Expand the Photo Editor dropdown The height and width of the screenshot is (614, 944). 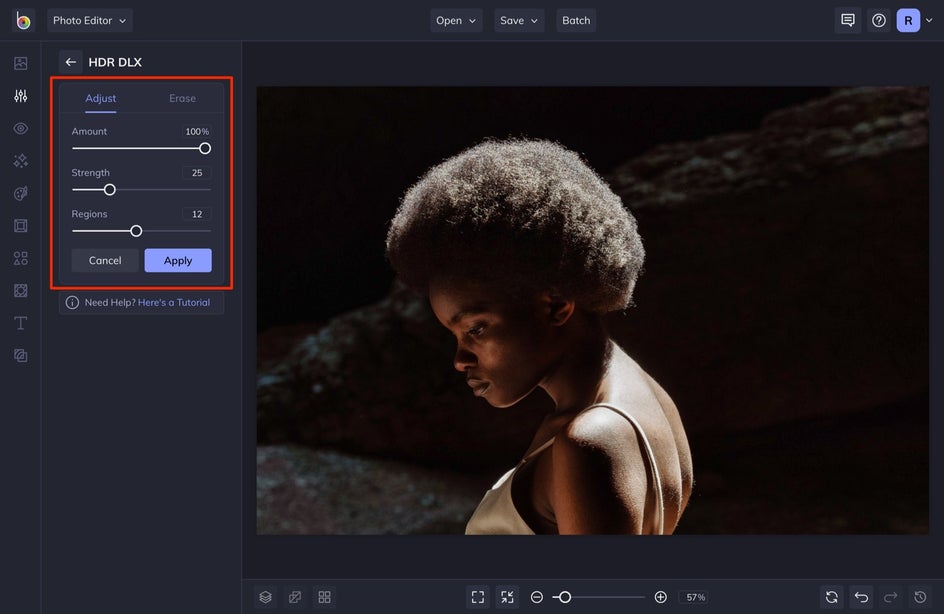(x=90, y=20)
